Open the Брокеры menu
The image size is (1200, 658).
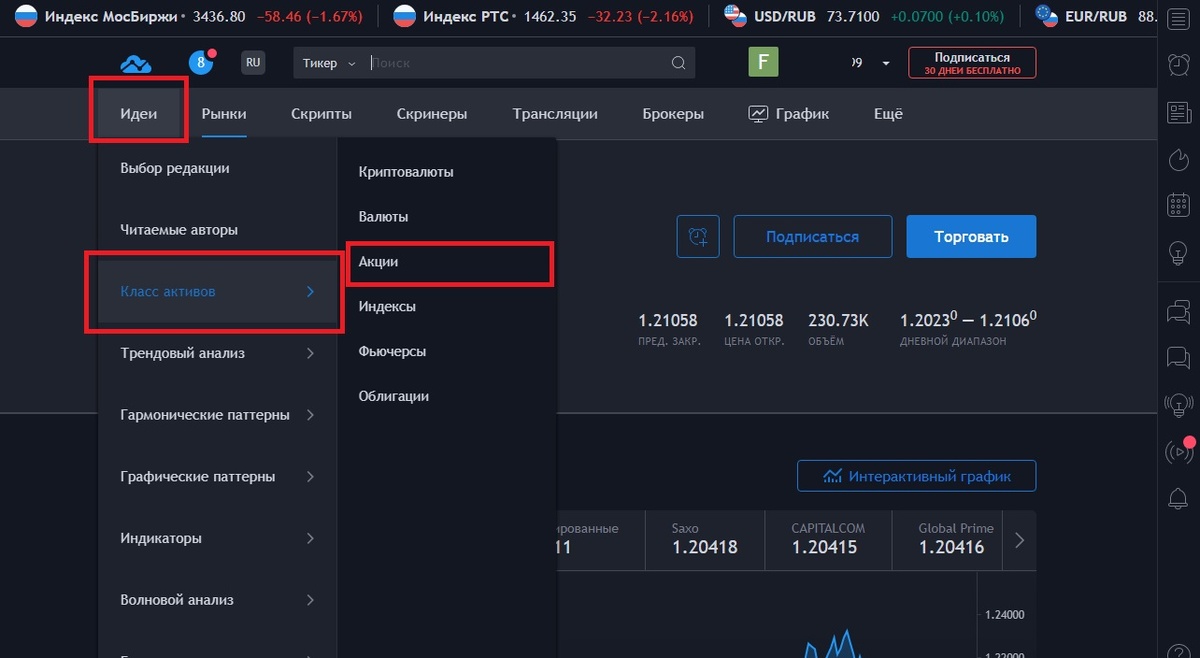[673, 114]
